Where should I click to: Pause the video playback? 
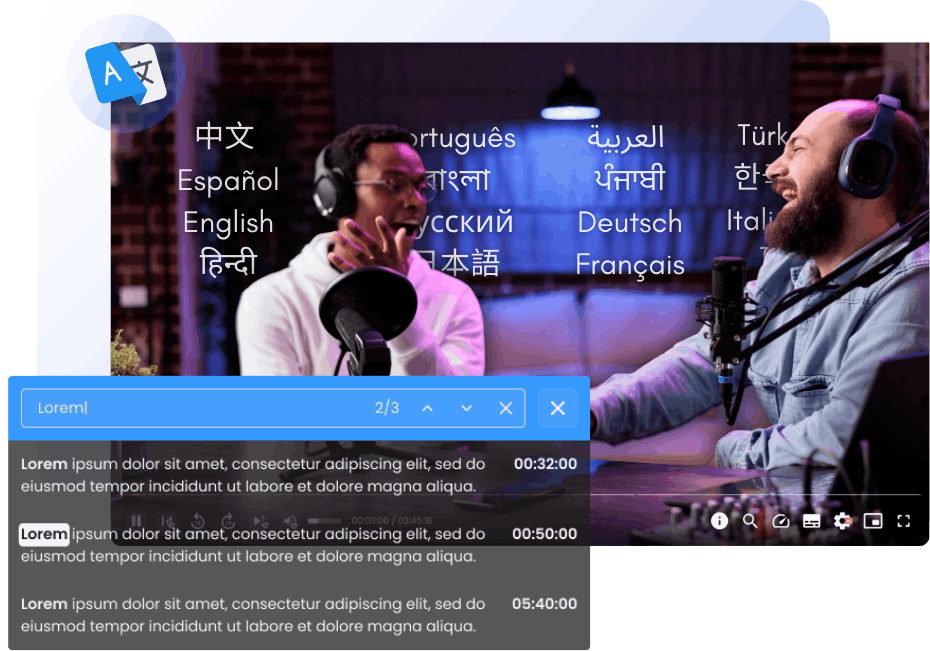point(137,521)
